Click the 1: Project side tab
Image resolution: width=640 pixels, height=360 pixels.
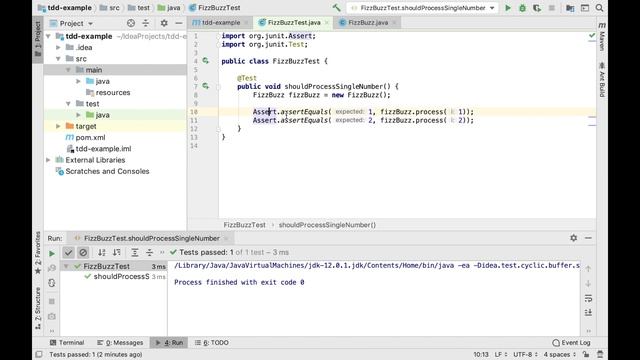[38, 40]
